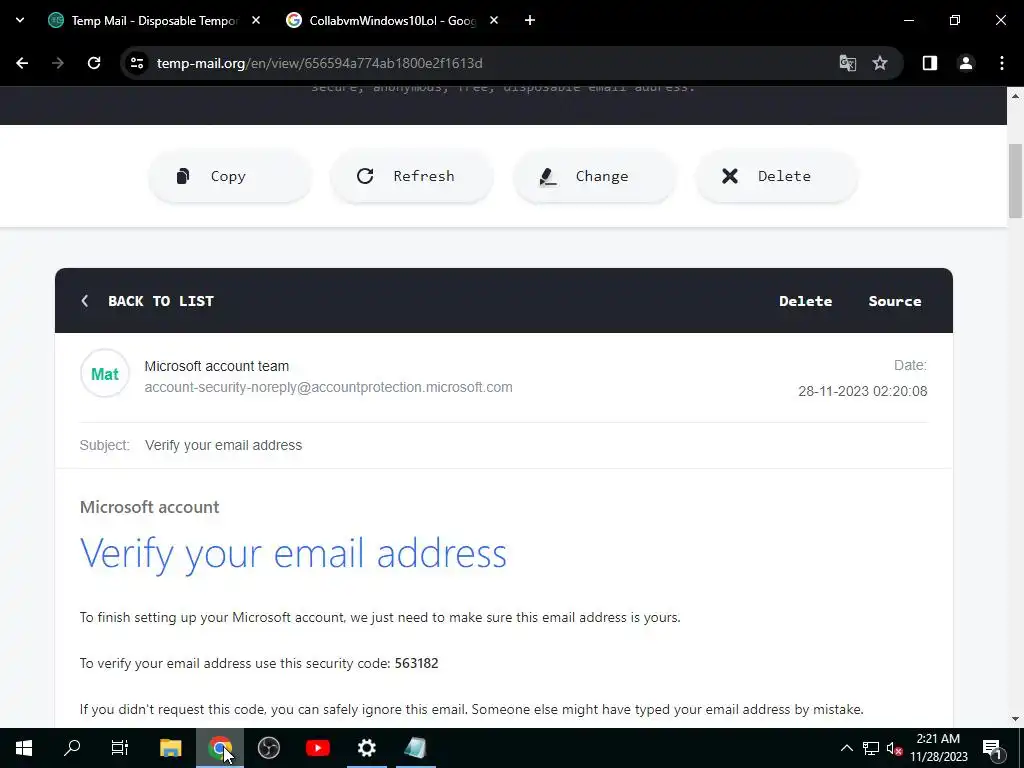Open the notification center icon

(991, 748)
